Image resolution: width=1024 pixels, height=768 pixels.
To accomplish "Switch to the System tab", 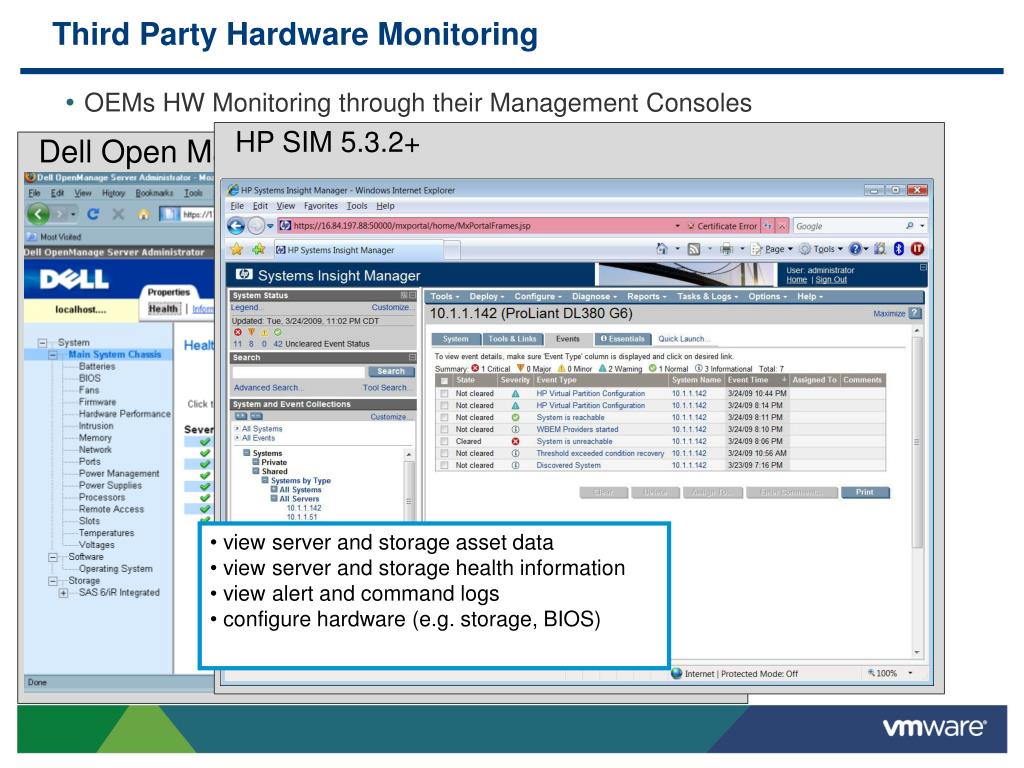I will tap(455, 339).
